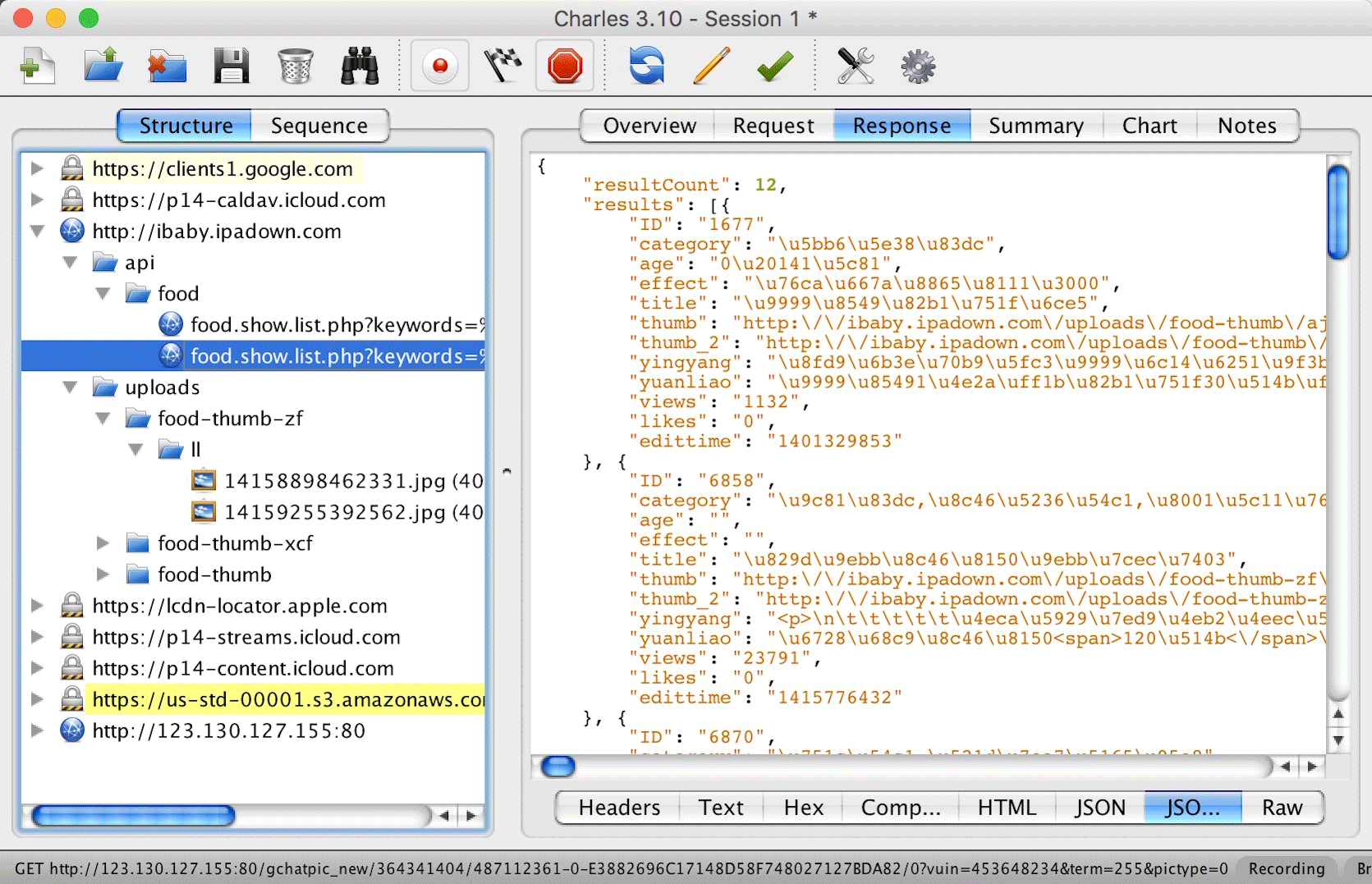Open the Chart tab
The height and width of the screenshot is (884, 1372).
(x=1149, y=126)
